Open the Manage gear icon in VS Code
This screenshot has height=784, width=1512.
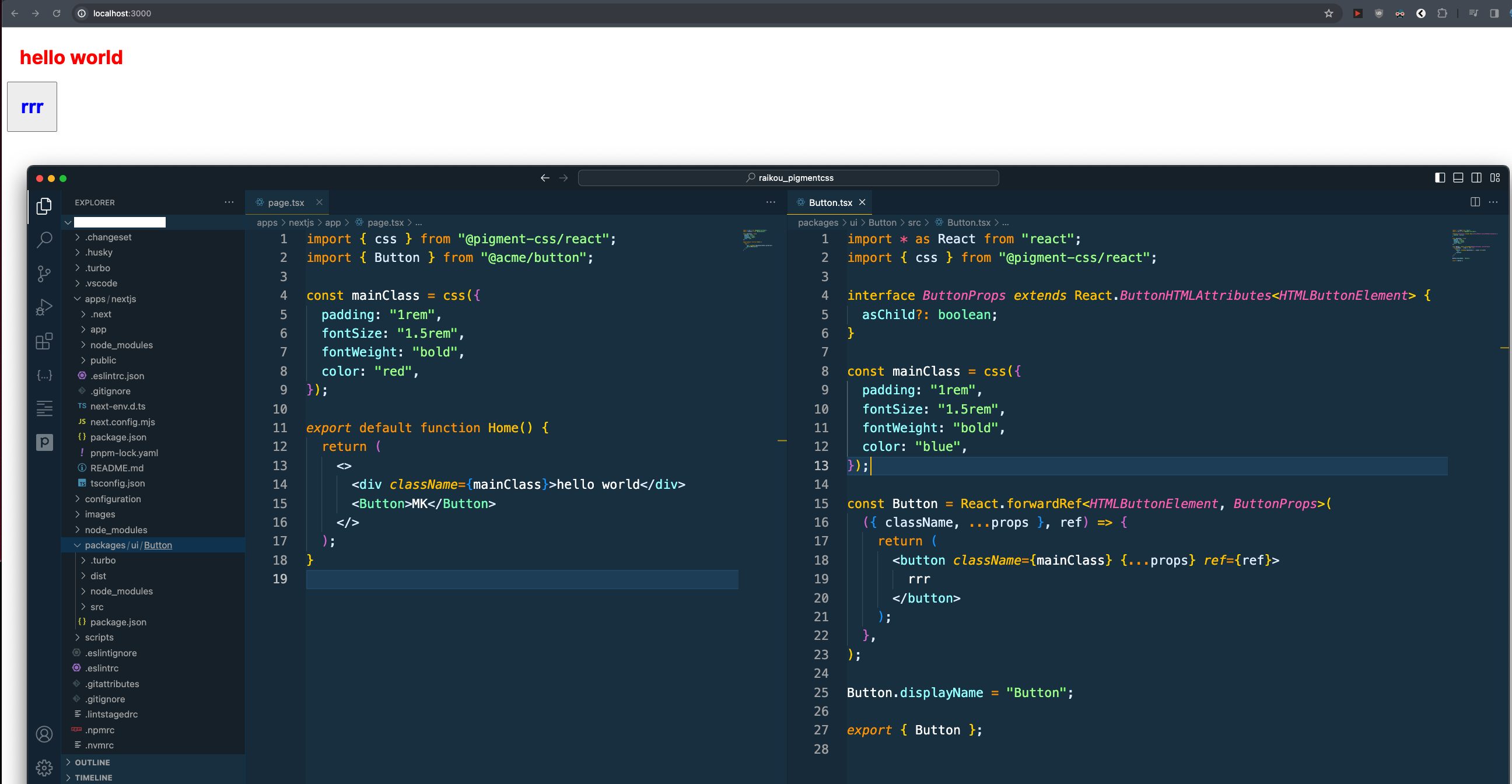(x=44, y=768)
